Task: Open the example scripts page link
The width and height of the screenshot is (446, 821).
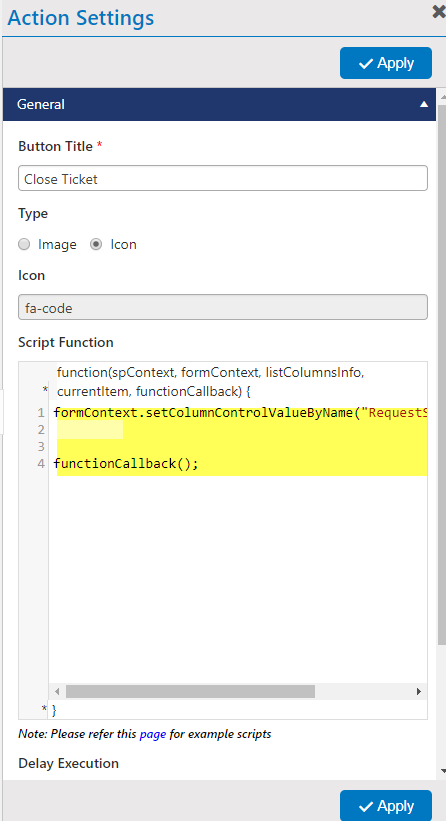Action: click(x=153, y=734)
